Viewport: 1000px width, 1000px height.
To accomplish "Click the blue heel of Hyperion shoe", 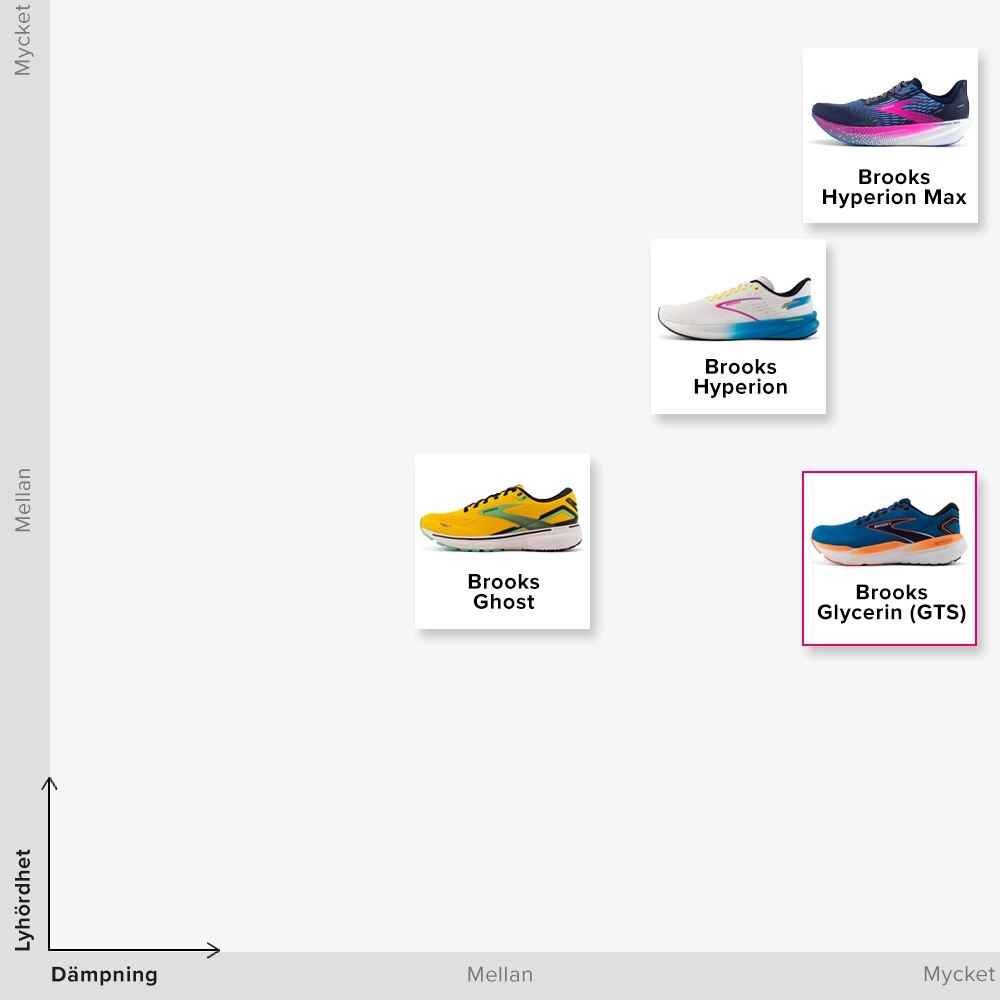I will coord(800,325).
